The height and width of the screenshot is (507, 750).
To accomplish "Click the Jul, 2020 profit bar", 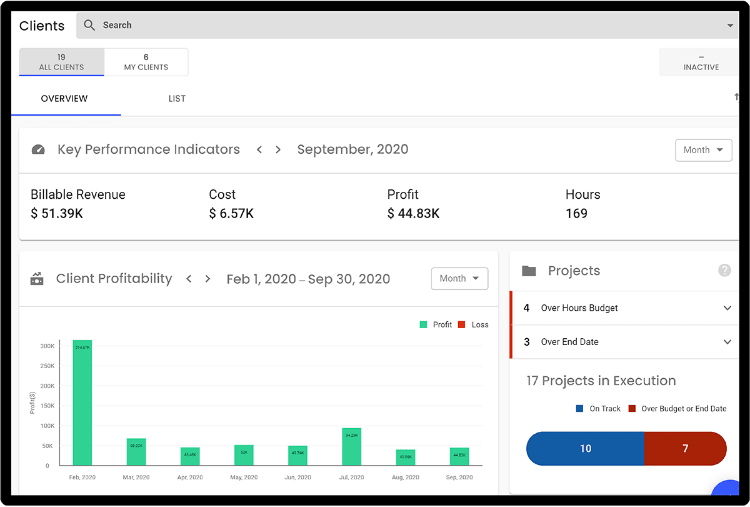I will tap(352, 447).
